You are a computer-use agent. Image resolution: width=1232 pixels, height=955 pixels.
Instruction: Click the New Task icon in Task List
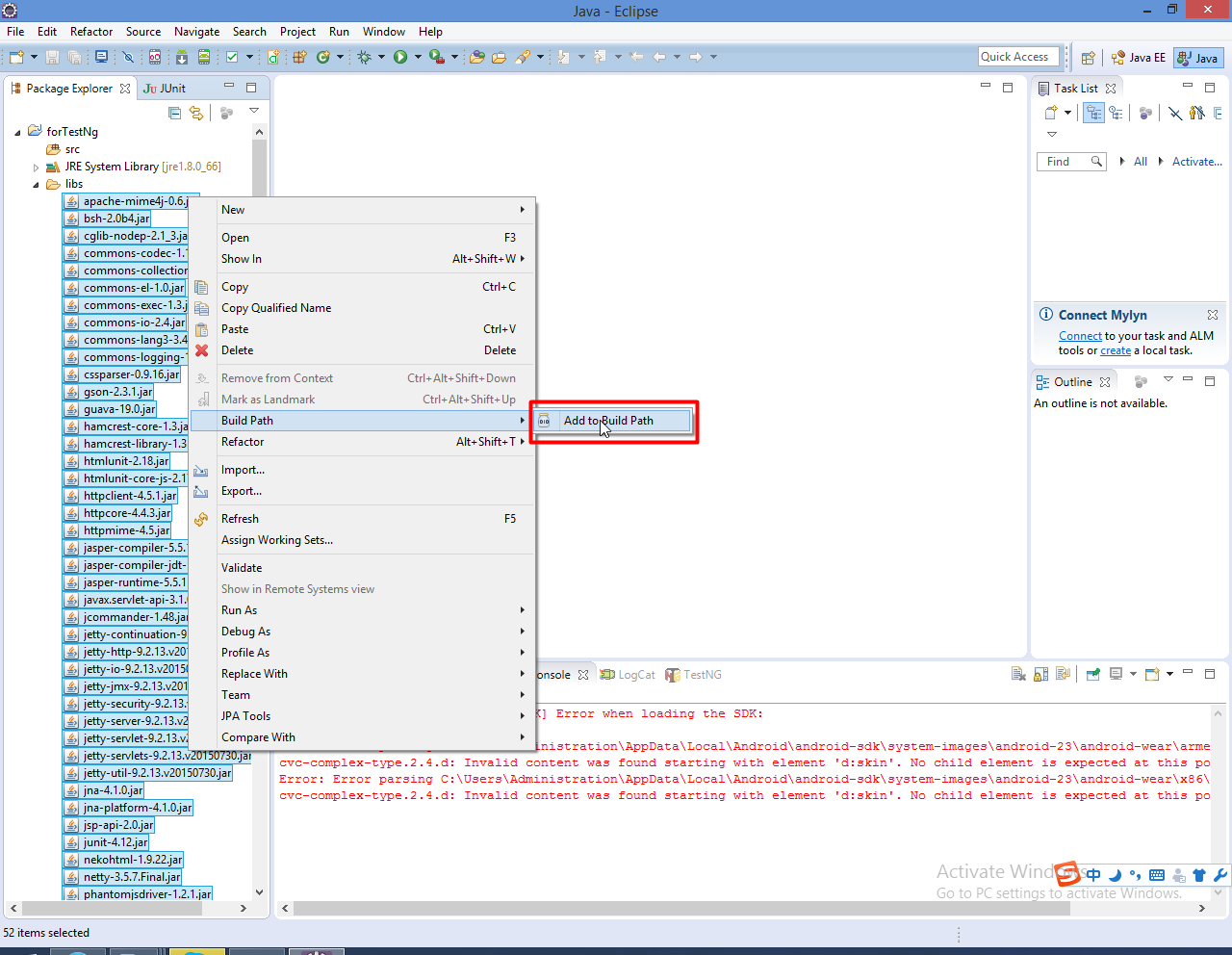click(x=1051, y=113)
